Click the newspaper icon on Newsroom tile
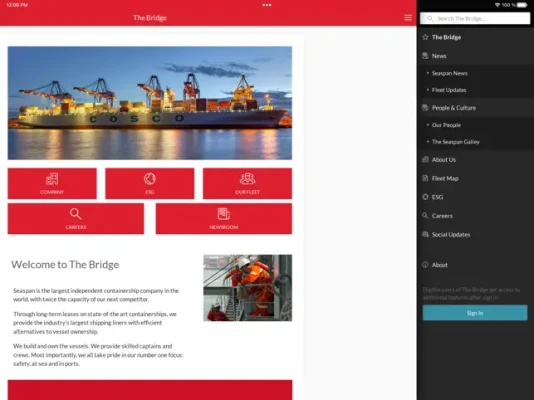The height and width of the screenshot is (400, 534). pyautogui.click(x=224, y=214)
